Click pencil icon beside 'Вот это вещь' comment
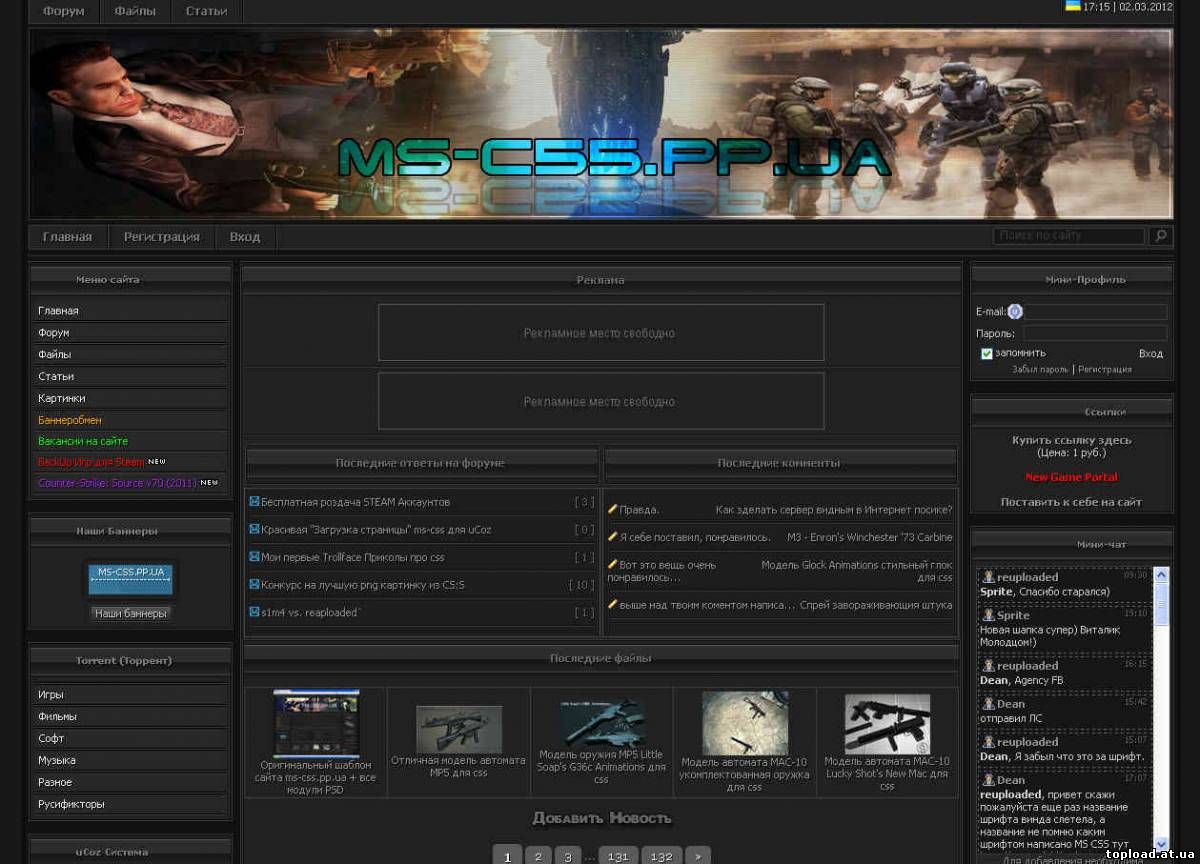This screenshot has height=864, width=1200. (613, 564)
